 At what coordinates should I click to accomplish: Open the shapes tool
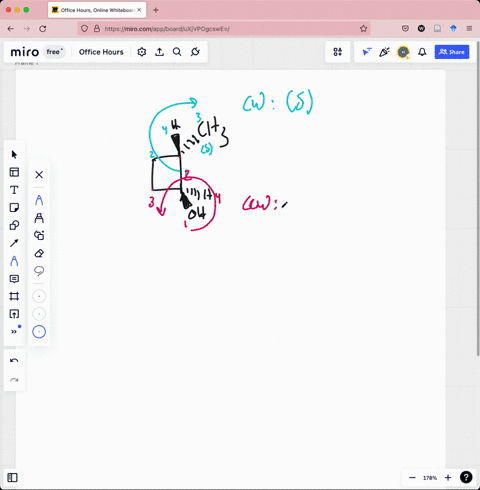point(14,225)
